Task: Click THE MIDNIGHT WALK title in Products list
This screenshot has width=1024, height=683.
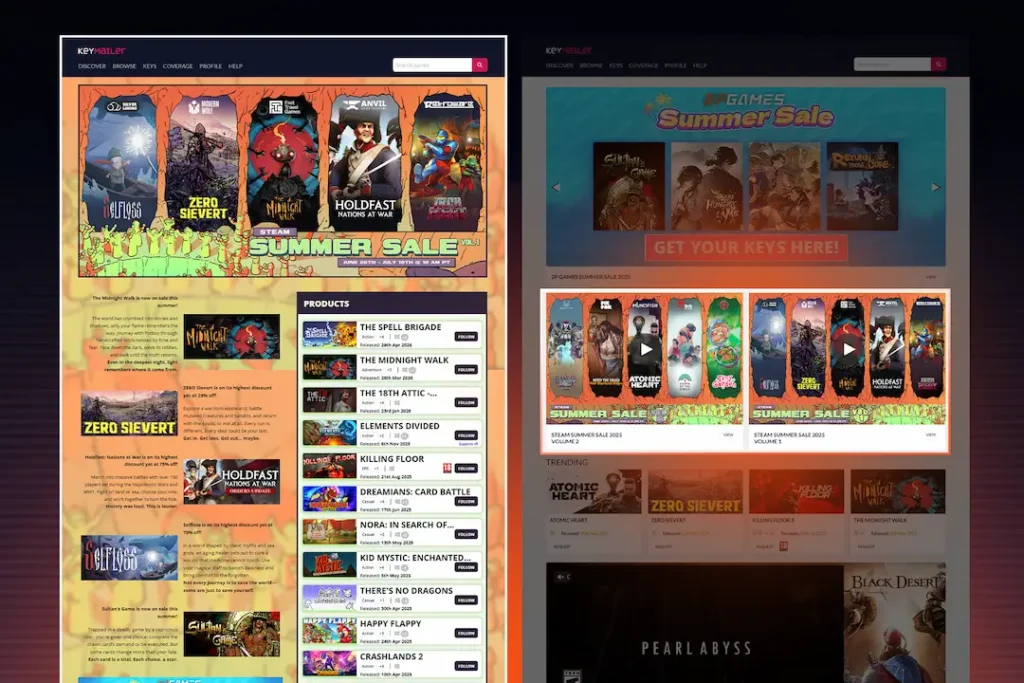Action: tap(404, 360)
